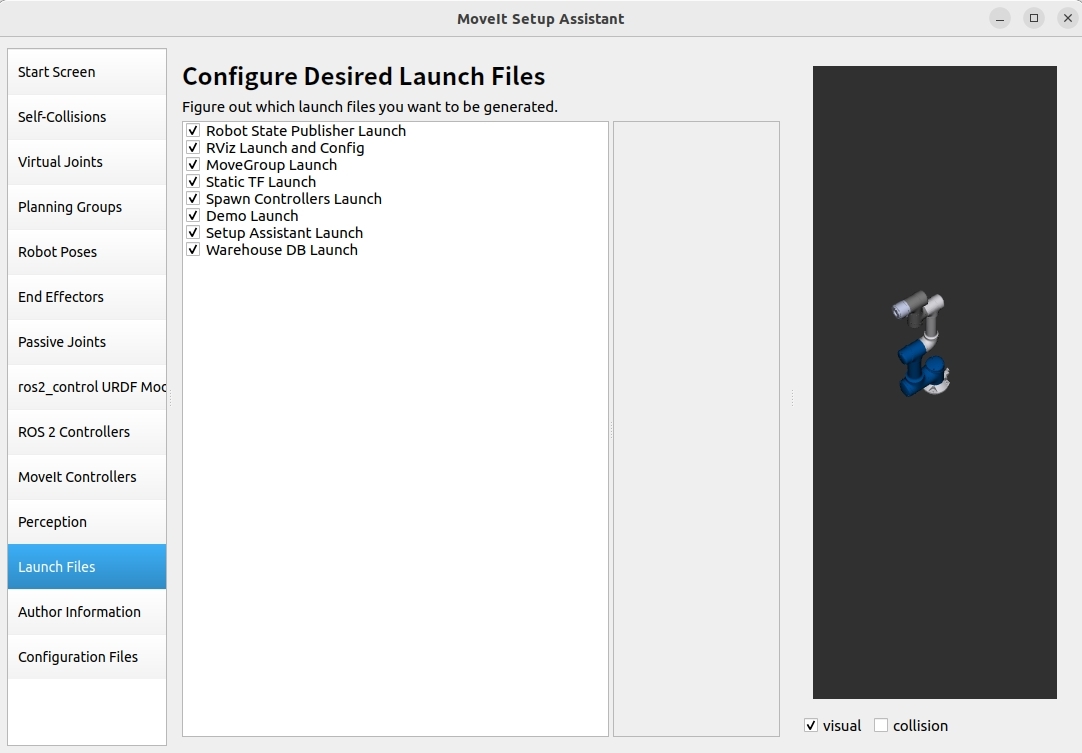Open the MoveIt Controllers step
This screenshot has width=1082, height=753.
[x=87, y=477]
